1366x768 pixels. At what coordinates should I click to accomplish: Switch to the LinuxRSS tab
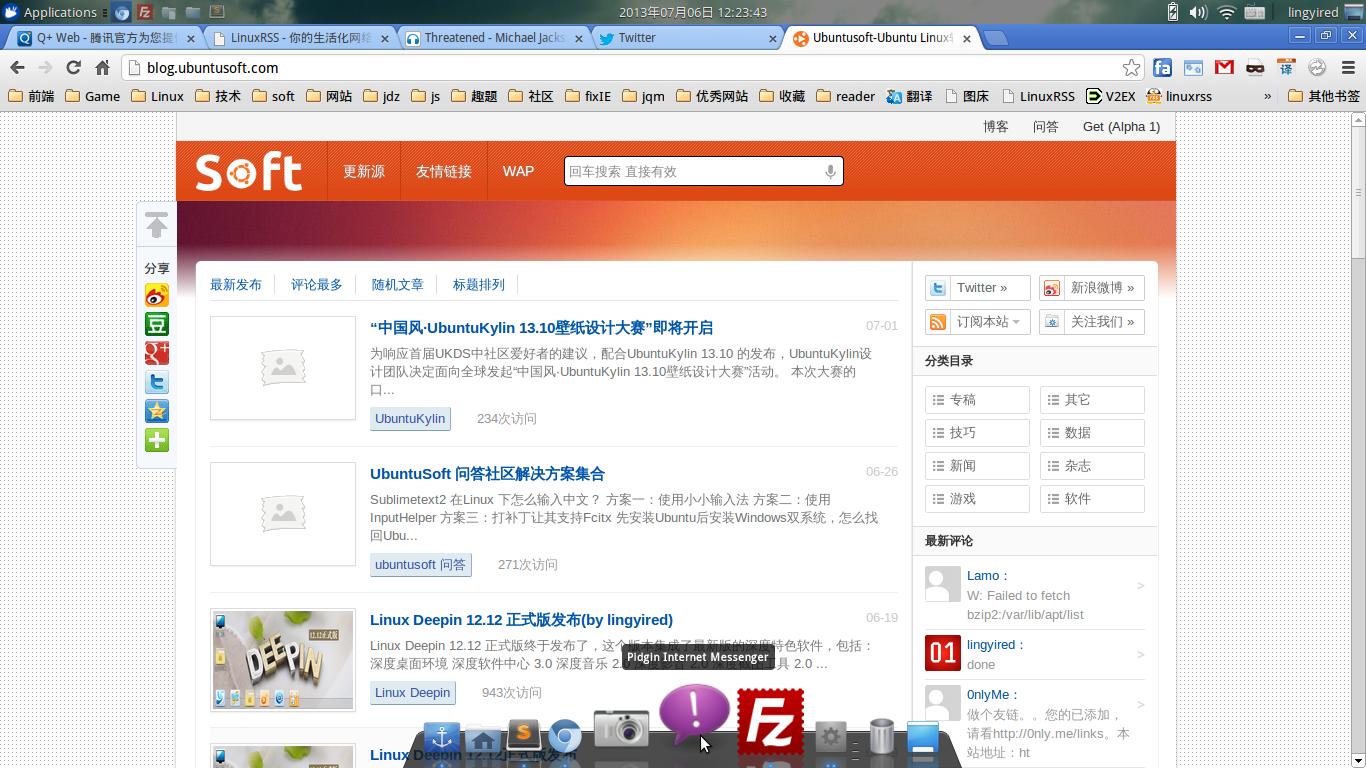click(300, 38)
